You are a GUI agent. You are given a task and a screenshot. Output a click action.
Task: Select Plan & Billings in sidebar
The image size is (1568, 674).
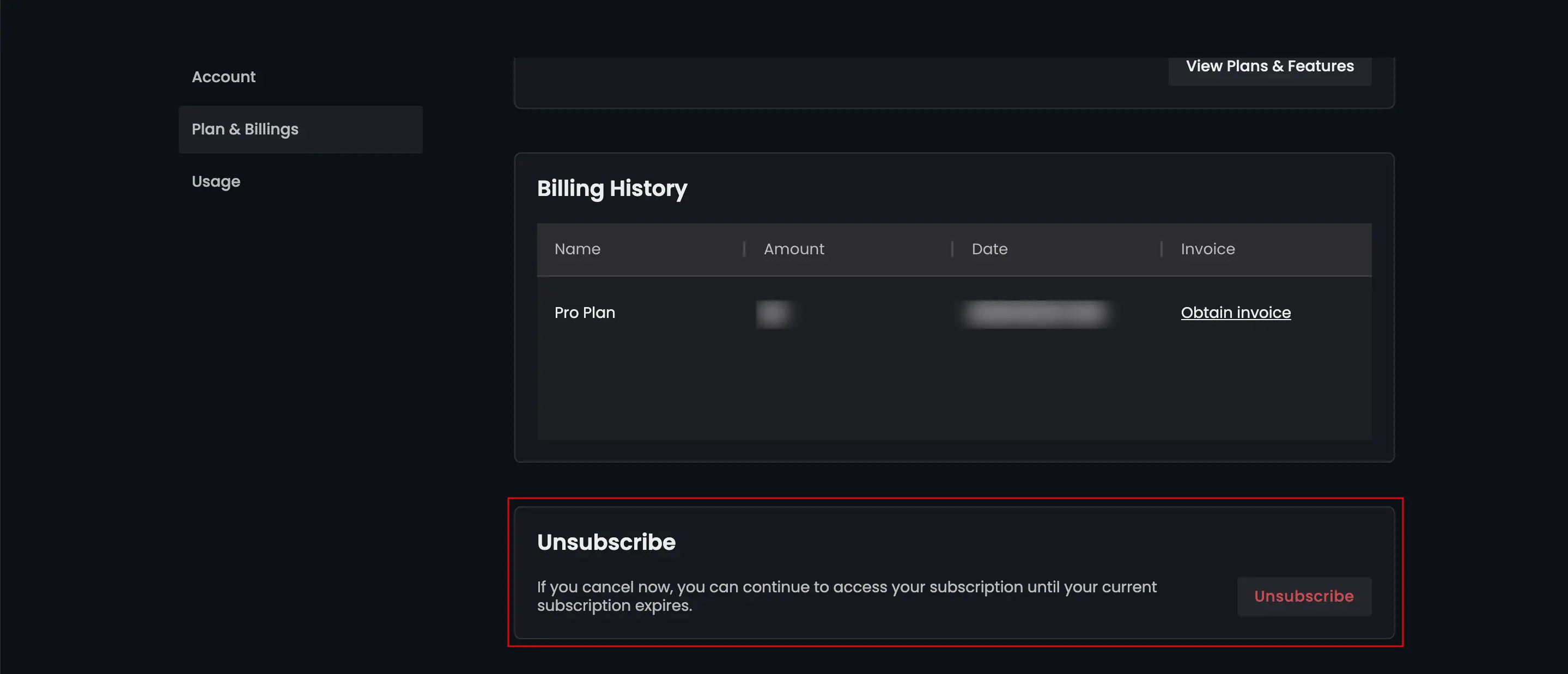pyautogui.click(x=301, y=130)
